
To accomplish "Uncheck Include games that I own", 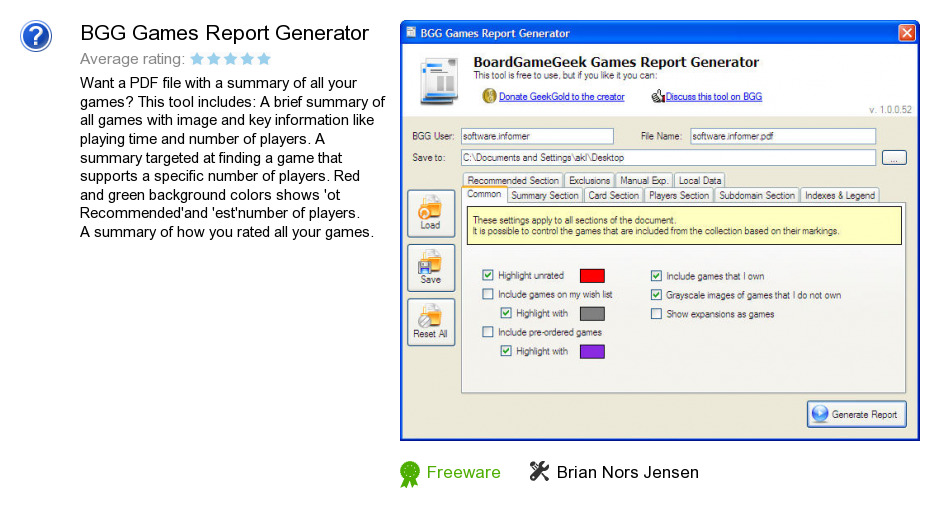I will pyautogui.click(x=656, y=276).
